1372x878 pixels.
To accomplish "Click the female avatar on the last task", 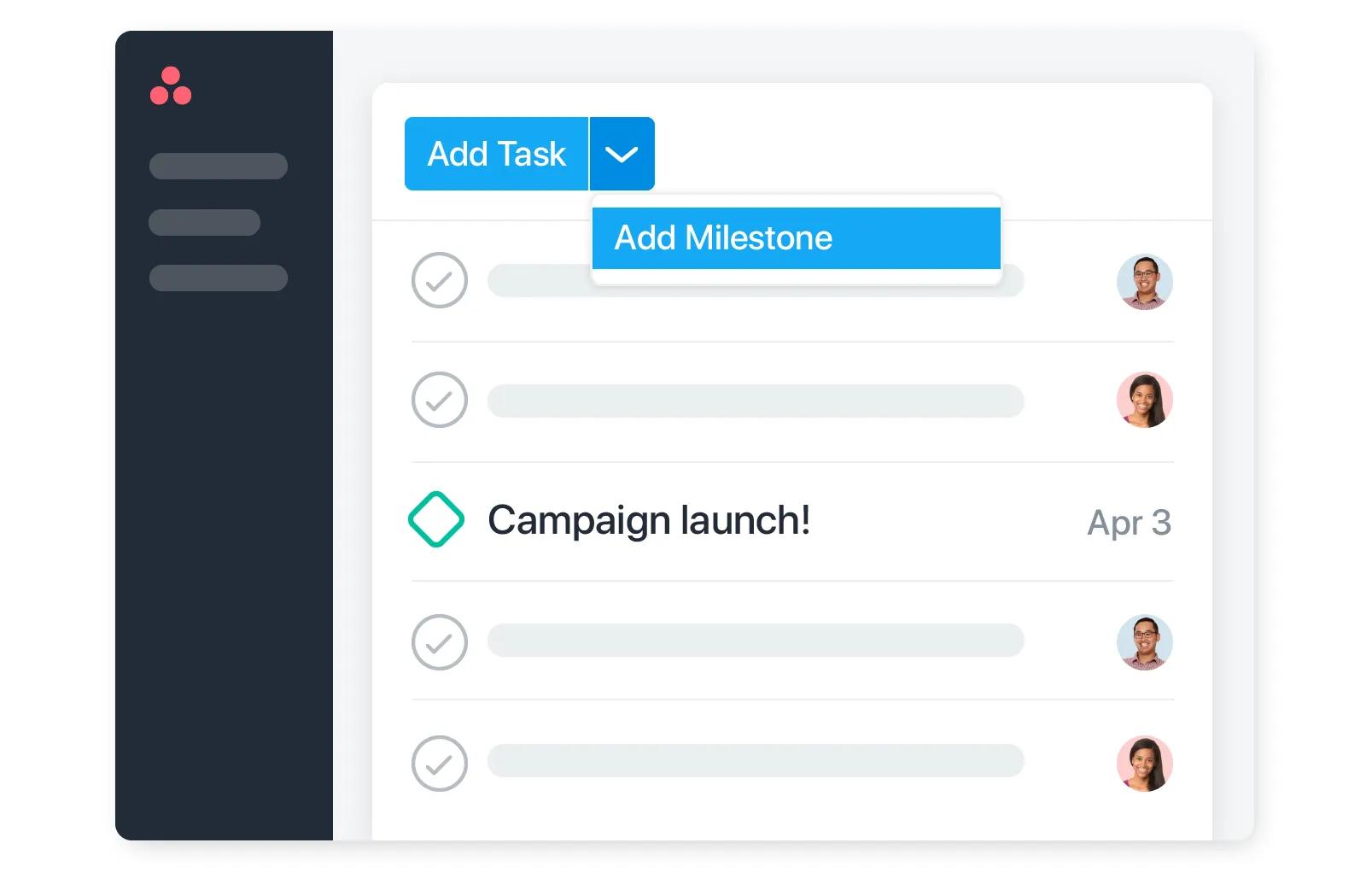I will 1144,764.
